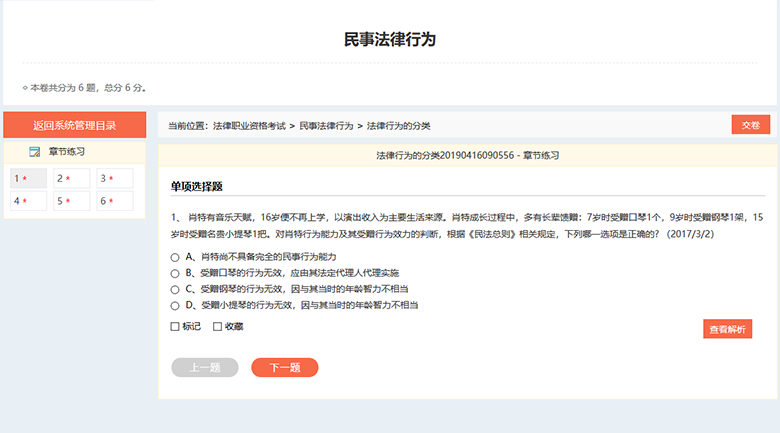Select answer option B radio button
780x433 pixels.
pos(175,273)
